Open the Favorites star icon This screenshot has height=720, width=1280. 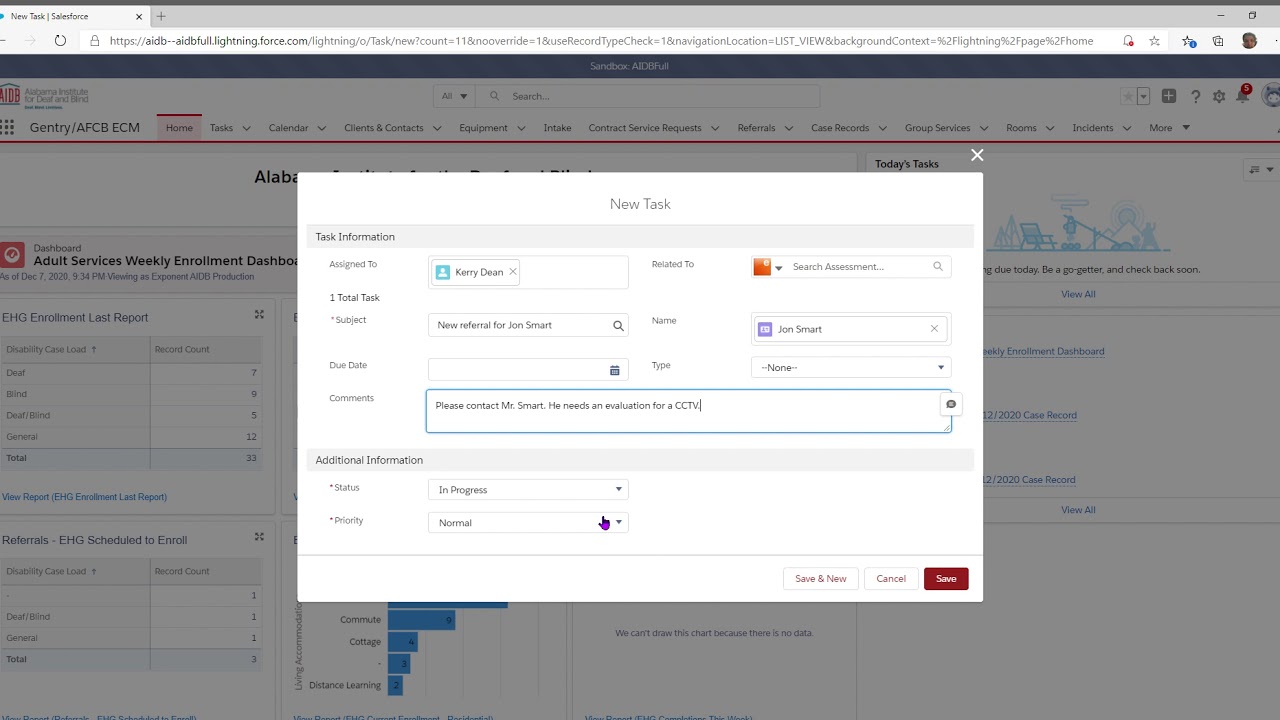[1128, 97]
